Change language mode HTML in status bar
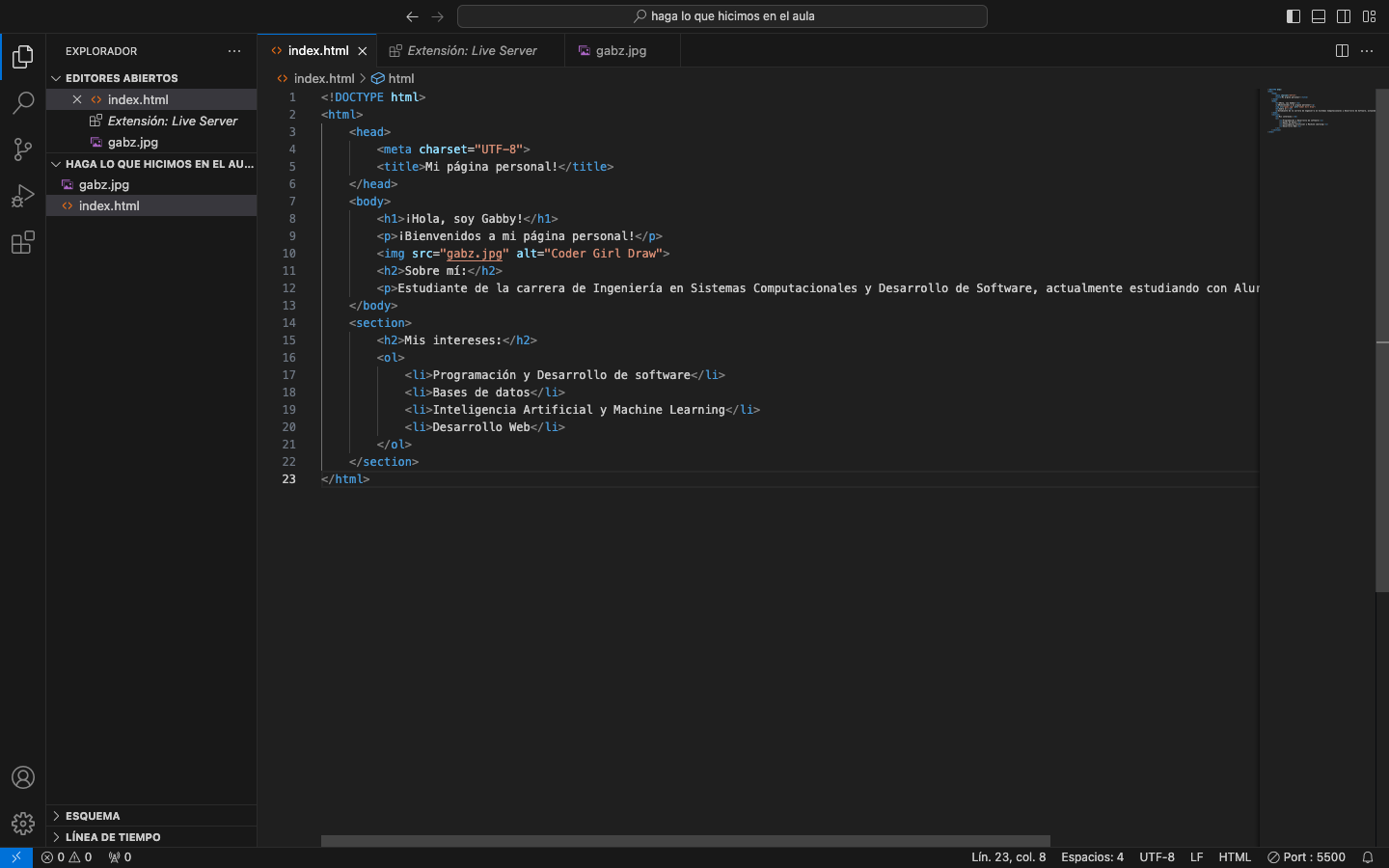The image size is (1389, 868). click(1235, 857)
